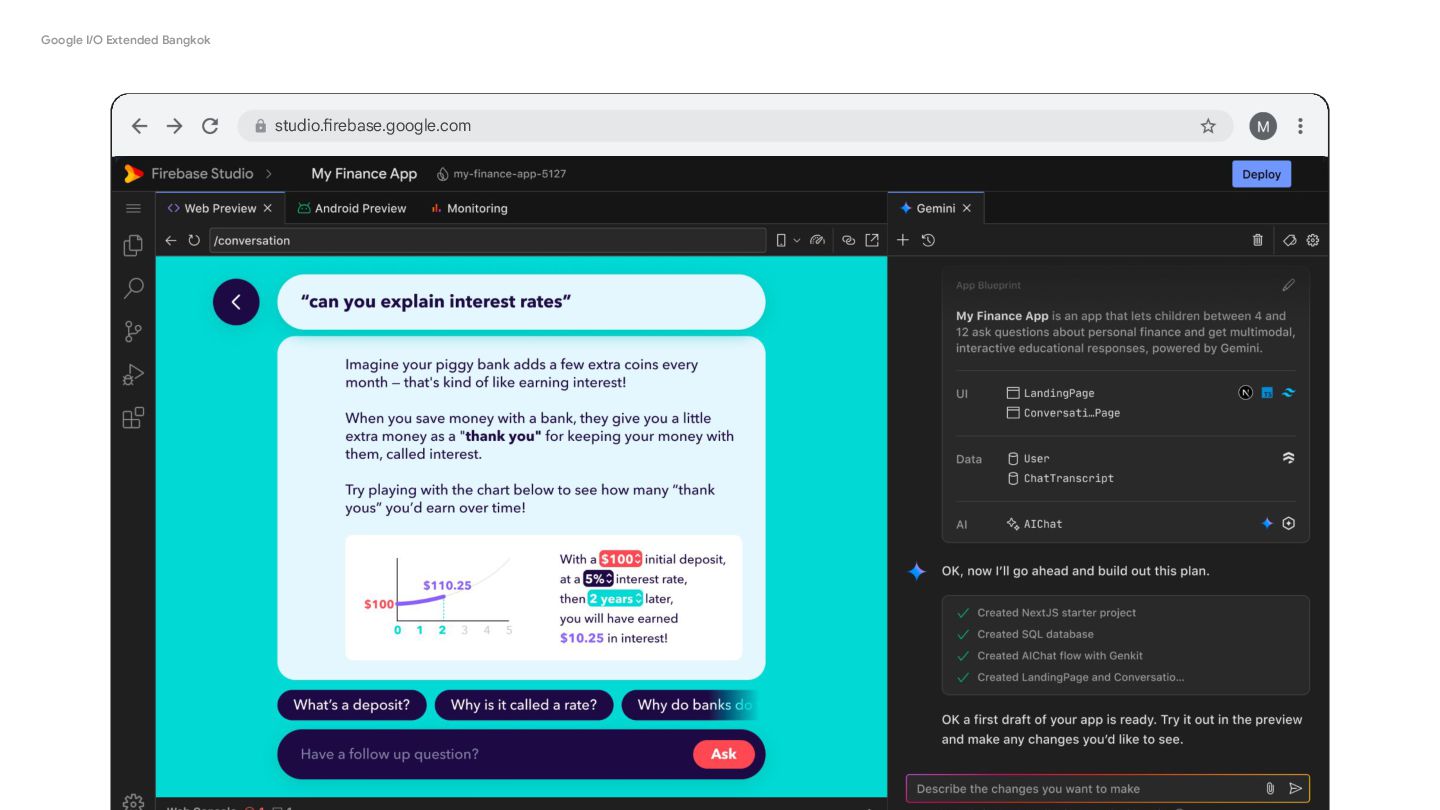Screen dimensions: 1440x810
Task: Start a new Gemini chat with plus
Action: (903, 240)
